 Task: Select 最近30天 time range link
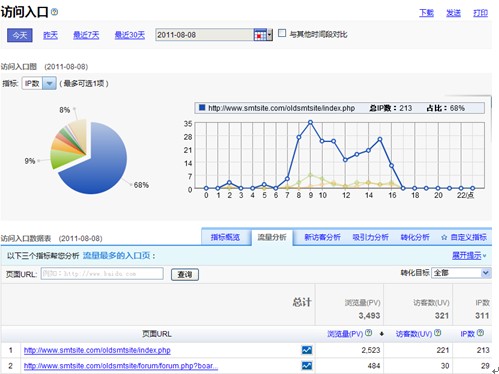pos(130,35)
